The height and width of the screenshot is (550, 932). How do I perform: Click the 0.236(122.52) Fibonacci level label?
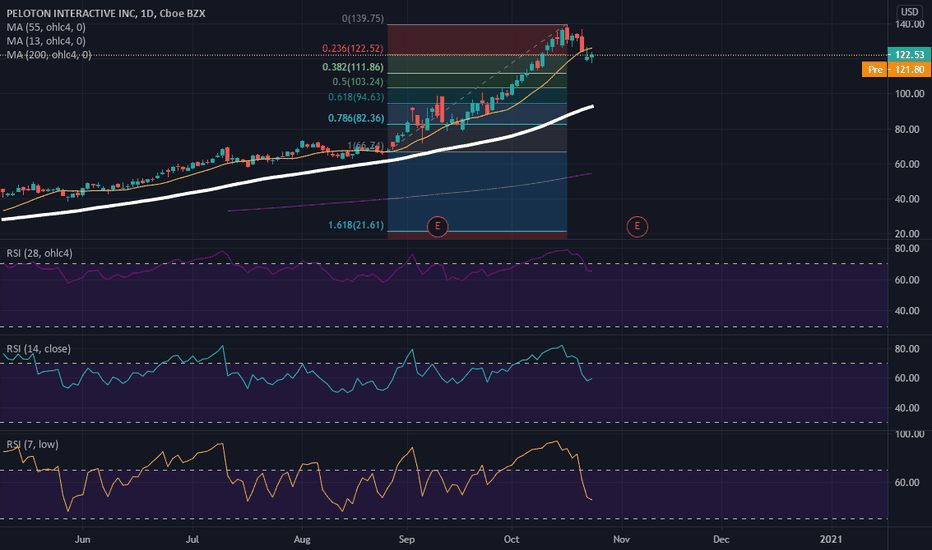point(352,49)
